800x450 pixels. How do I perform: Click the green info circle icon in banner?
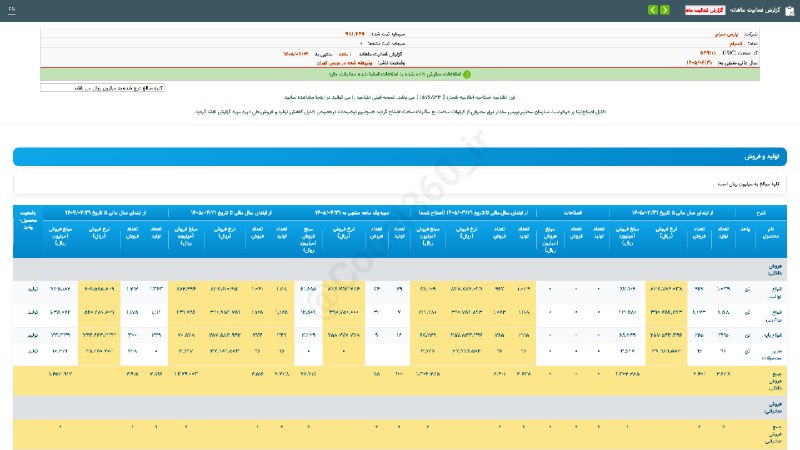(x=467, y=74)
